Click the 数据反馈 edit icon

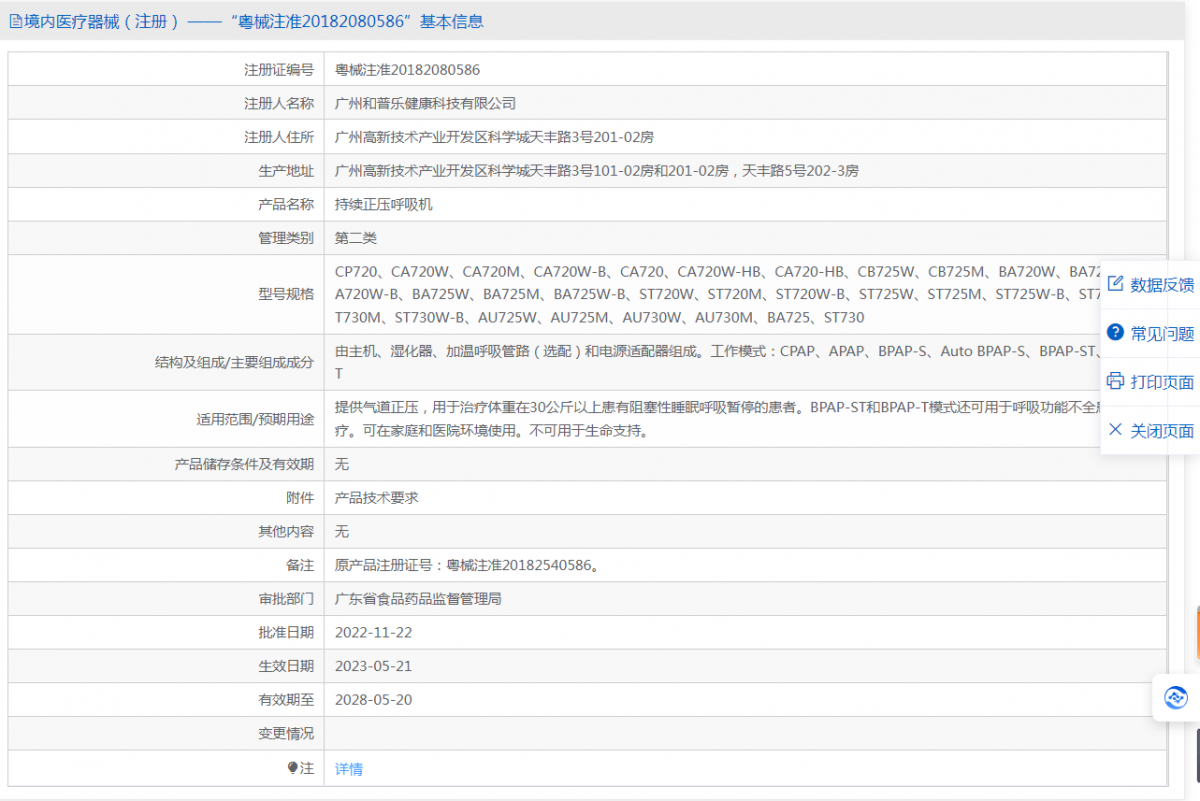[1115, 285]
